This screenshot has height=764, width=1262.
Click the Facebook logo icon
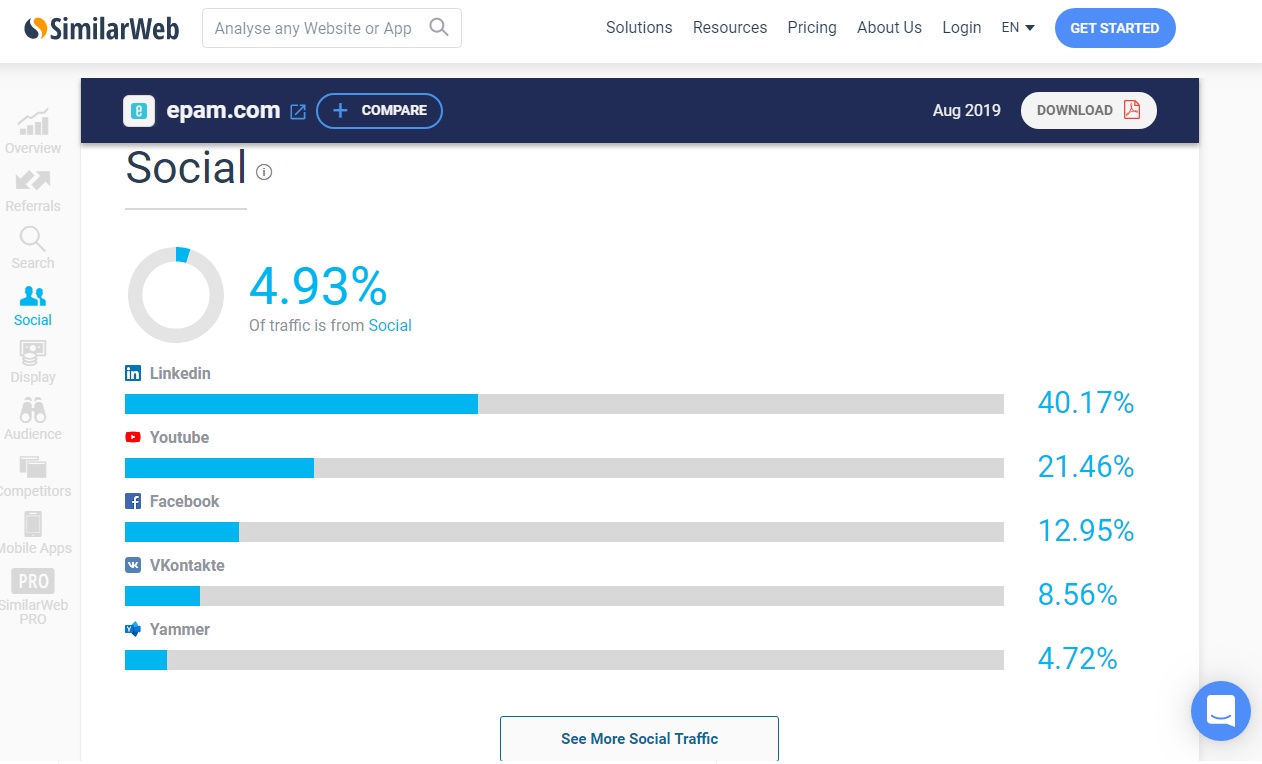click(133, 501)
